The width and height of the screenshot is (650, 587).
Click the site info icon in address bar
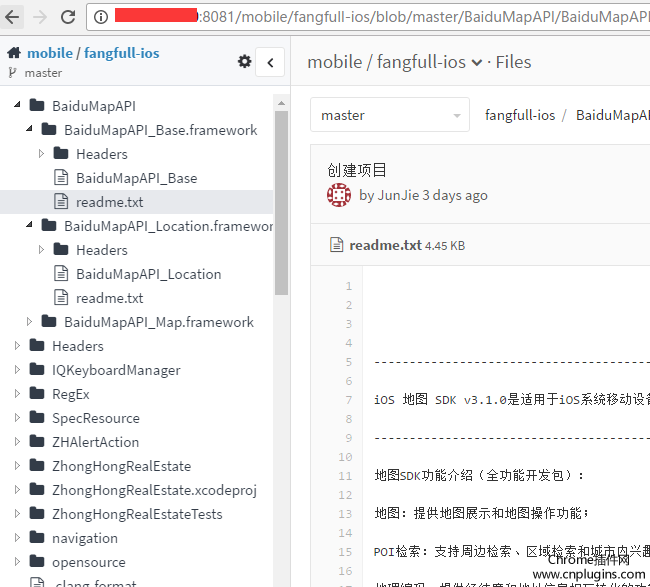click(x=101, y=17)
